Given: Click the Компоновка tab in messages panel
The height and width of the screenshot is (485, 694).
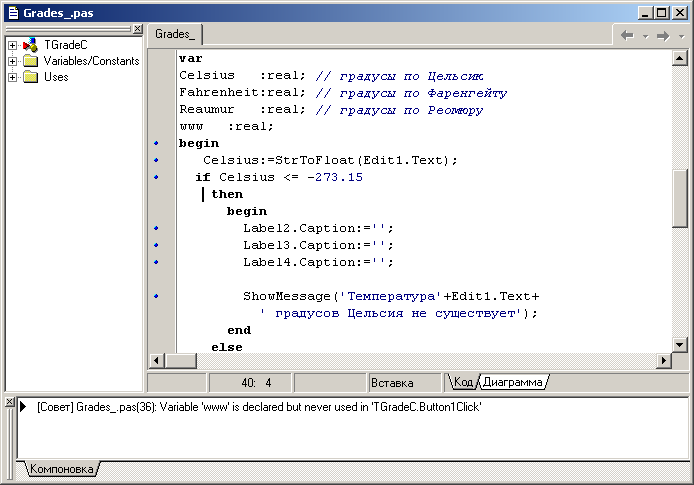Looking at the screenshot, I should (x=62, y=468).
